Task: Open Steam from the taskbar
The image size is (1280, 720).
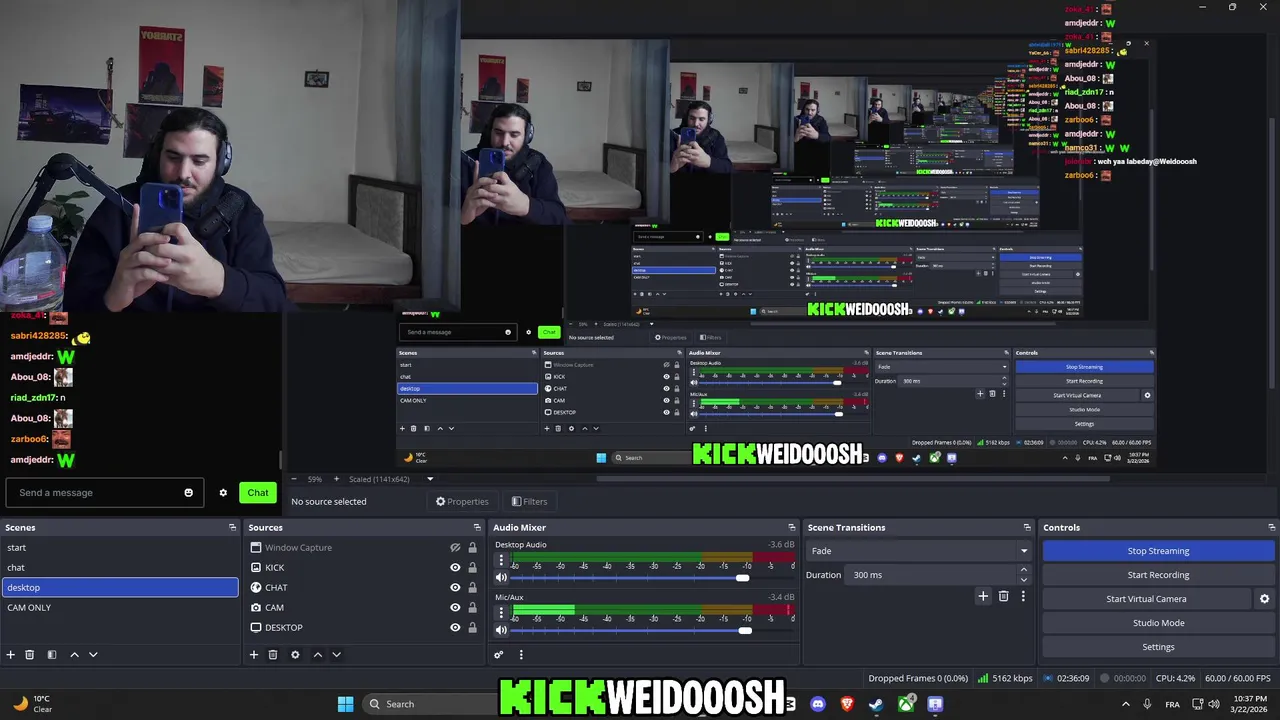Action: [x=876, y=704]
